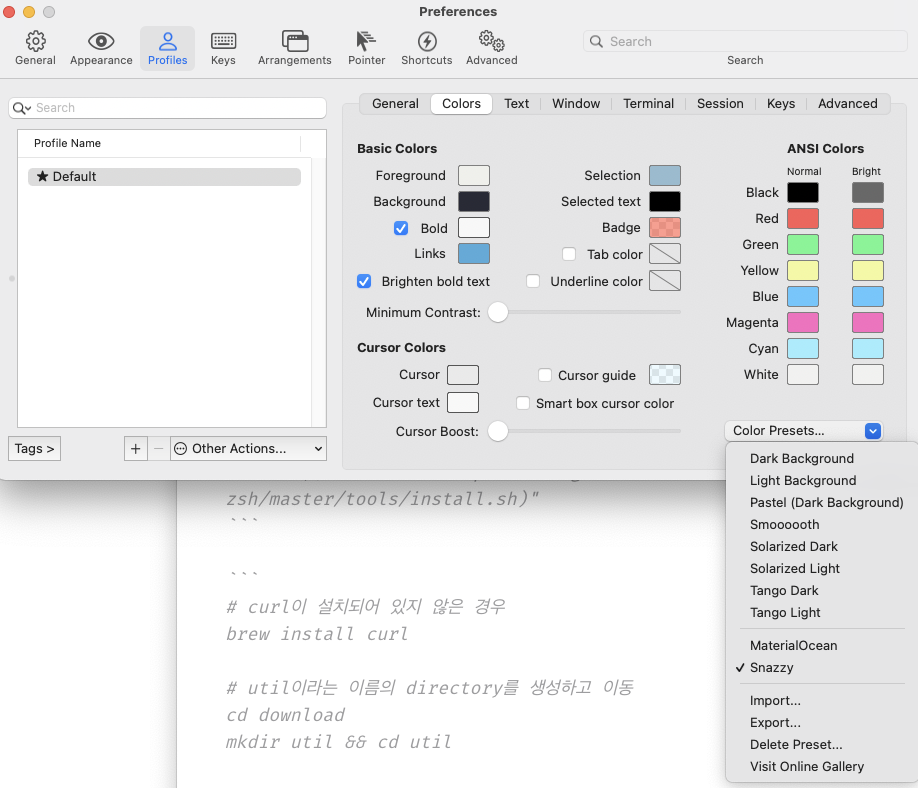Switch to the Text profile tab
The height and width of the screenshot is (788, 918).
pos(516,104)
